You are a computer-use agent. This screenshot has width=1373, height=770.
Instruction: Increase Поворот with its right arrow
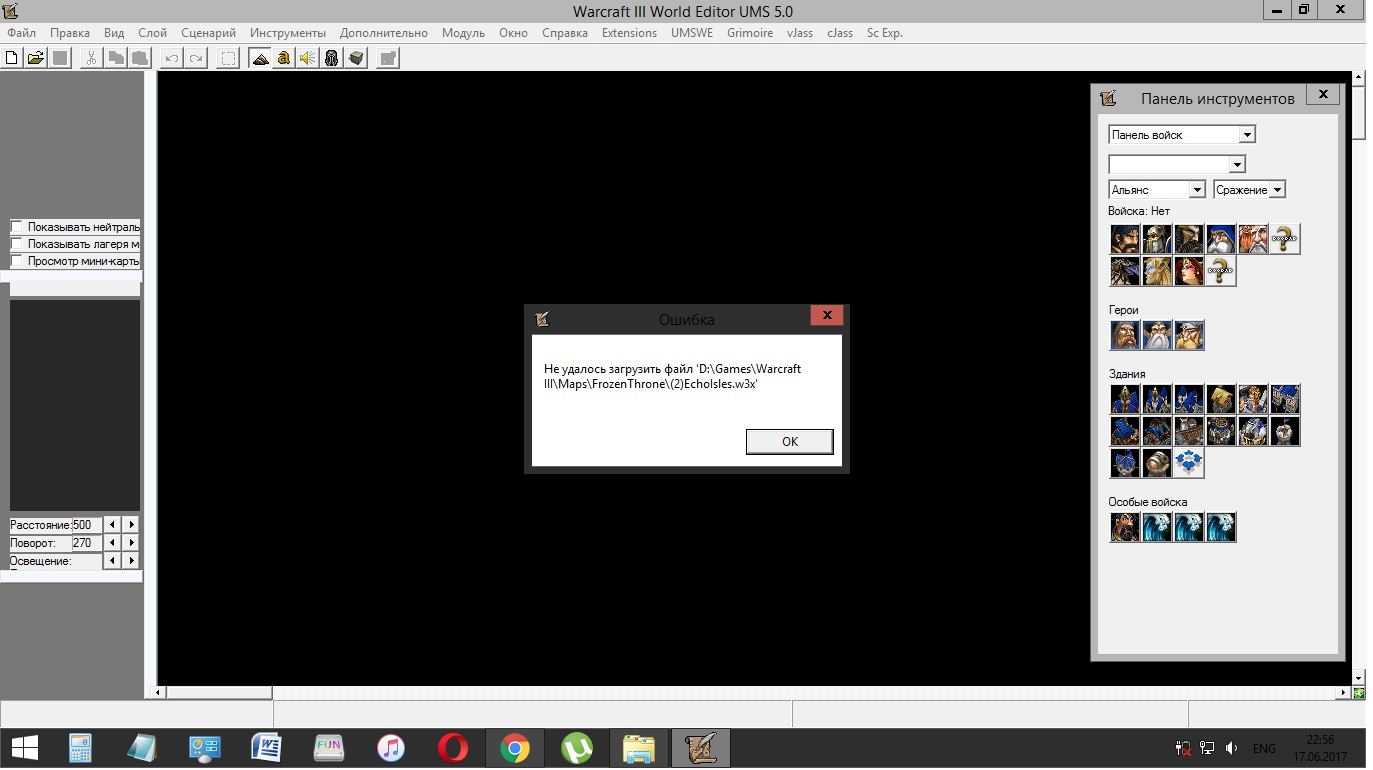[x=131, y=543]
